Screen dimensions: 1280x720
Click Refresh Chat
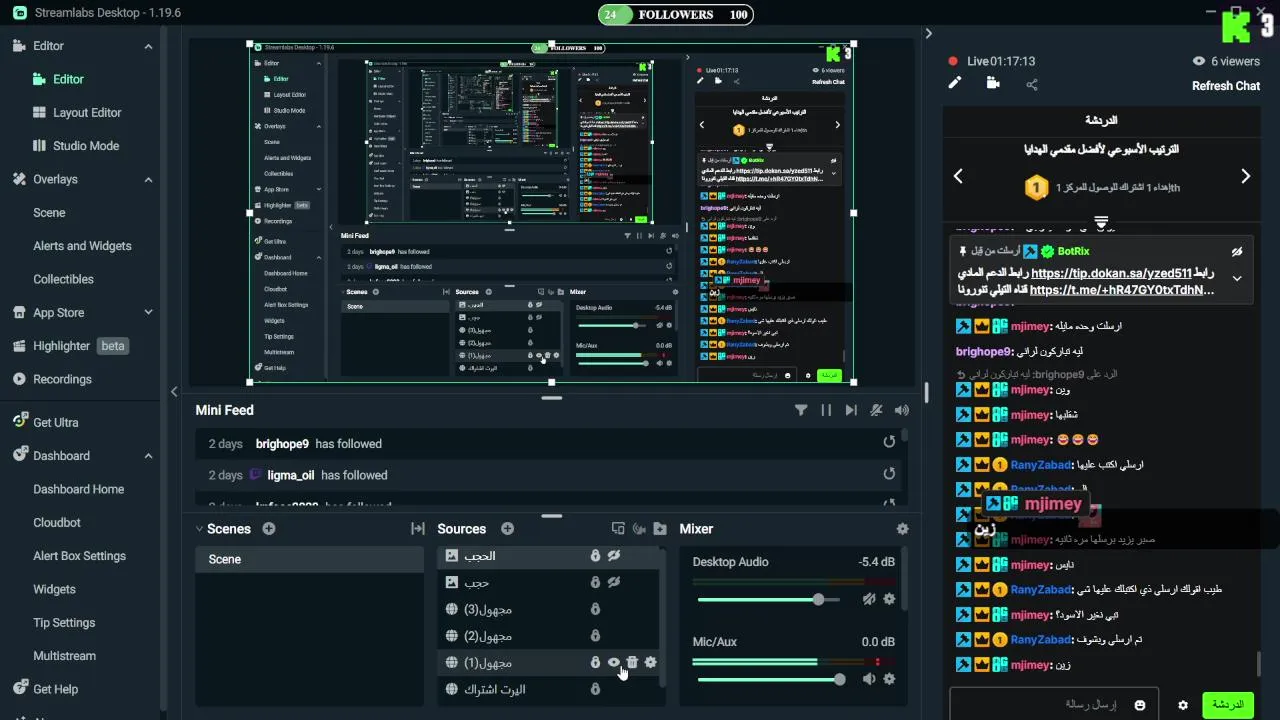[x=1225, y=86]
